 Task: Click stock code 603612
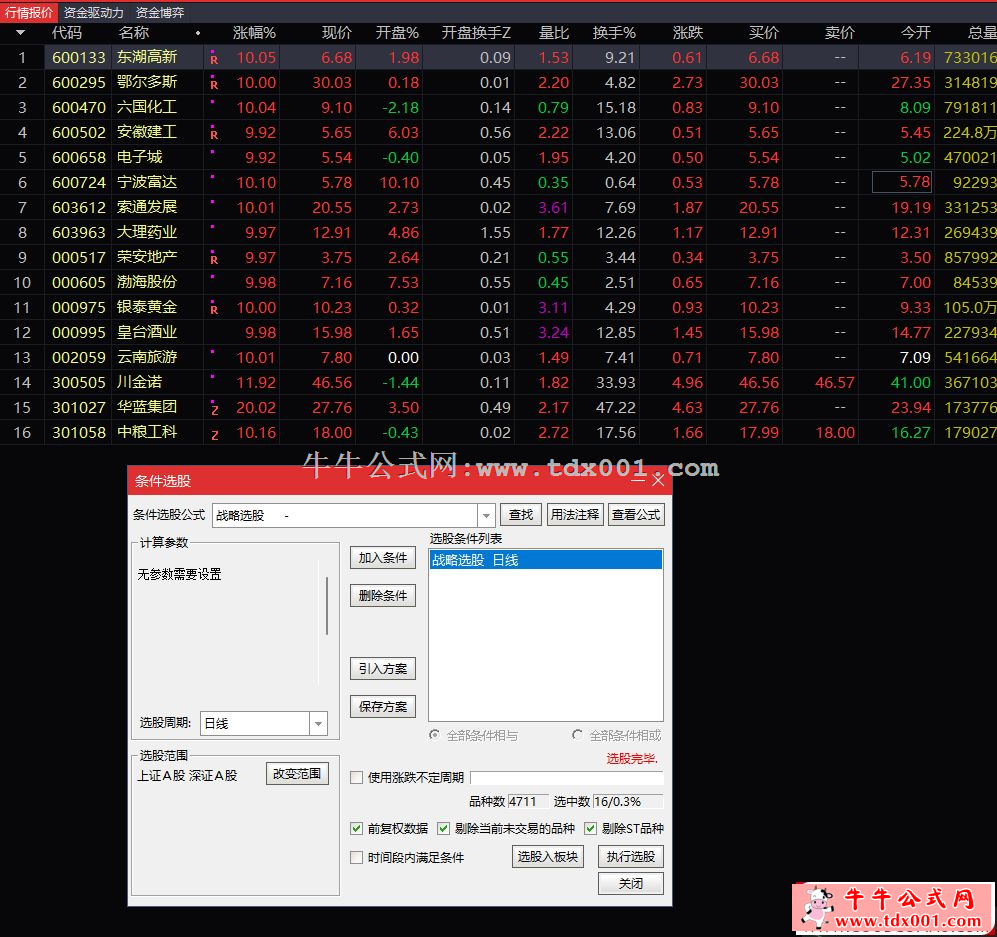point(79,207)
